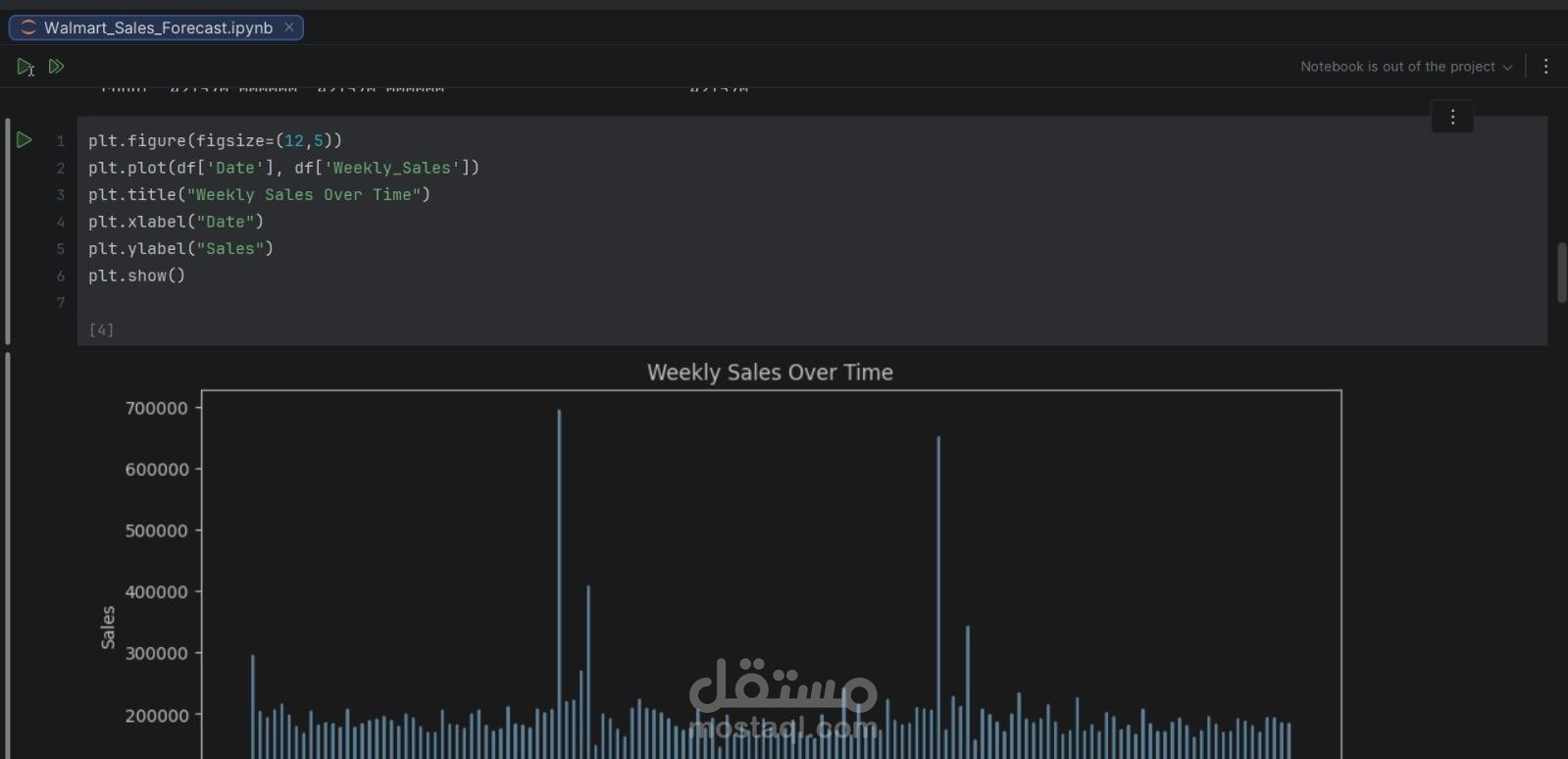Click line number 2 in the gutter
Viewport: 1568px width, 759px height.
click(x=61, y=168)
